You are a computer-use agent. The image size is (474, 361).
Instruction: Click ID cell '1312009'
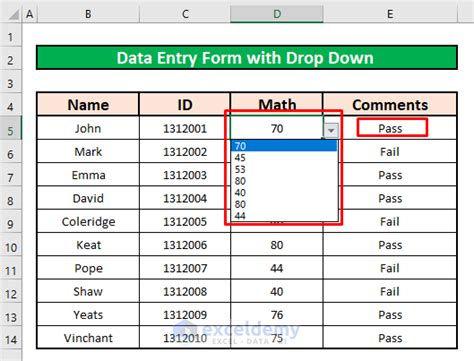(185, 315)
